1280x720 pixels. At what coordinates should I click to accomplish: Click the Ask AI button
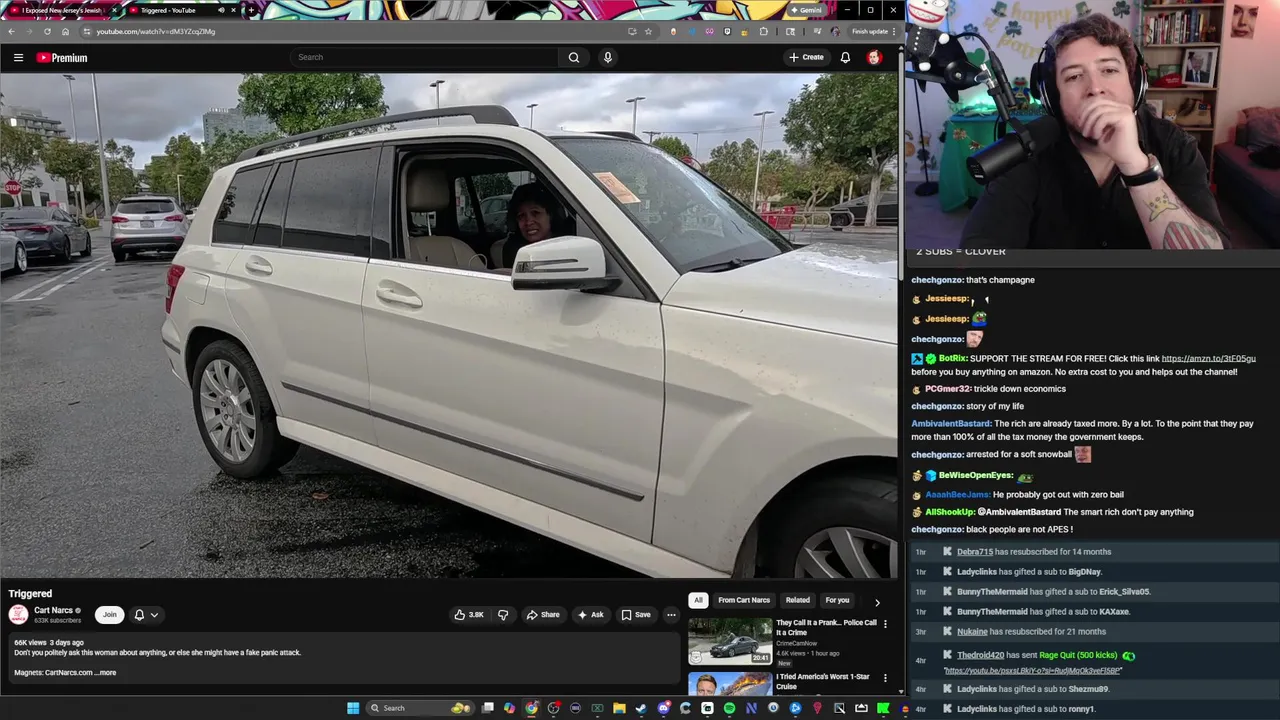click(590, 615)
